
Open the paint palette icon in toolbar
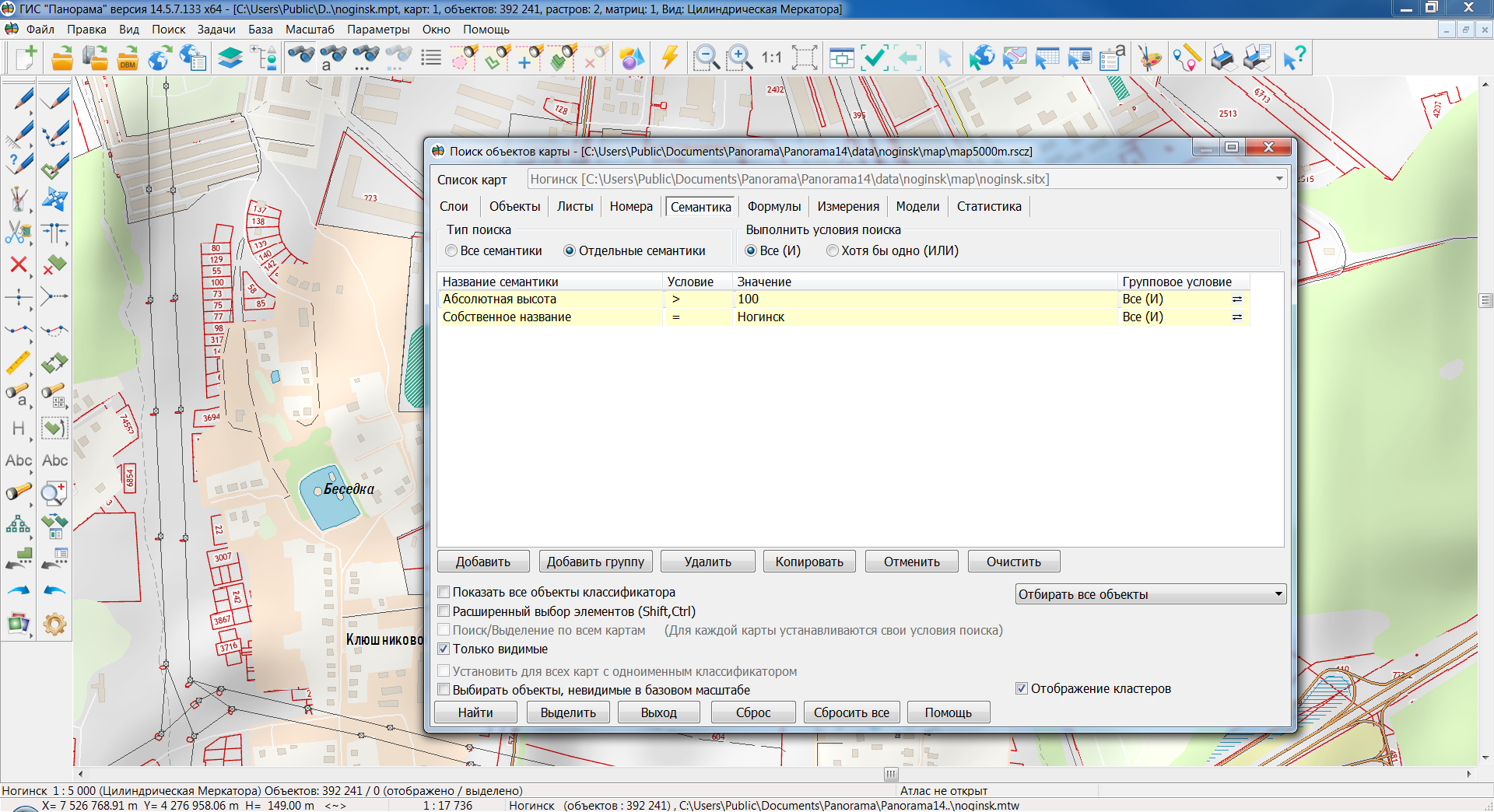pyautogui.click(x=1149, y=58)
